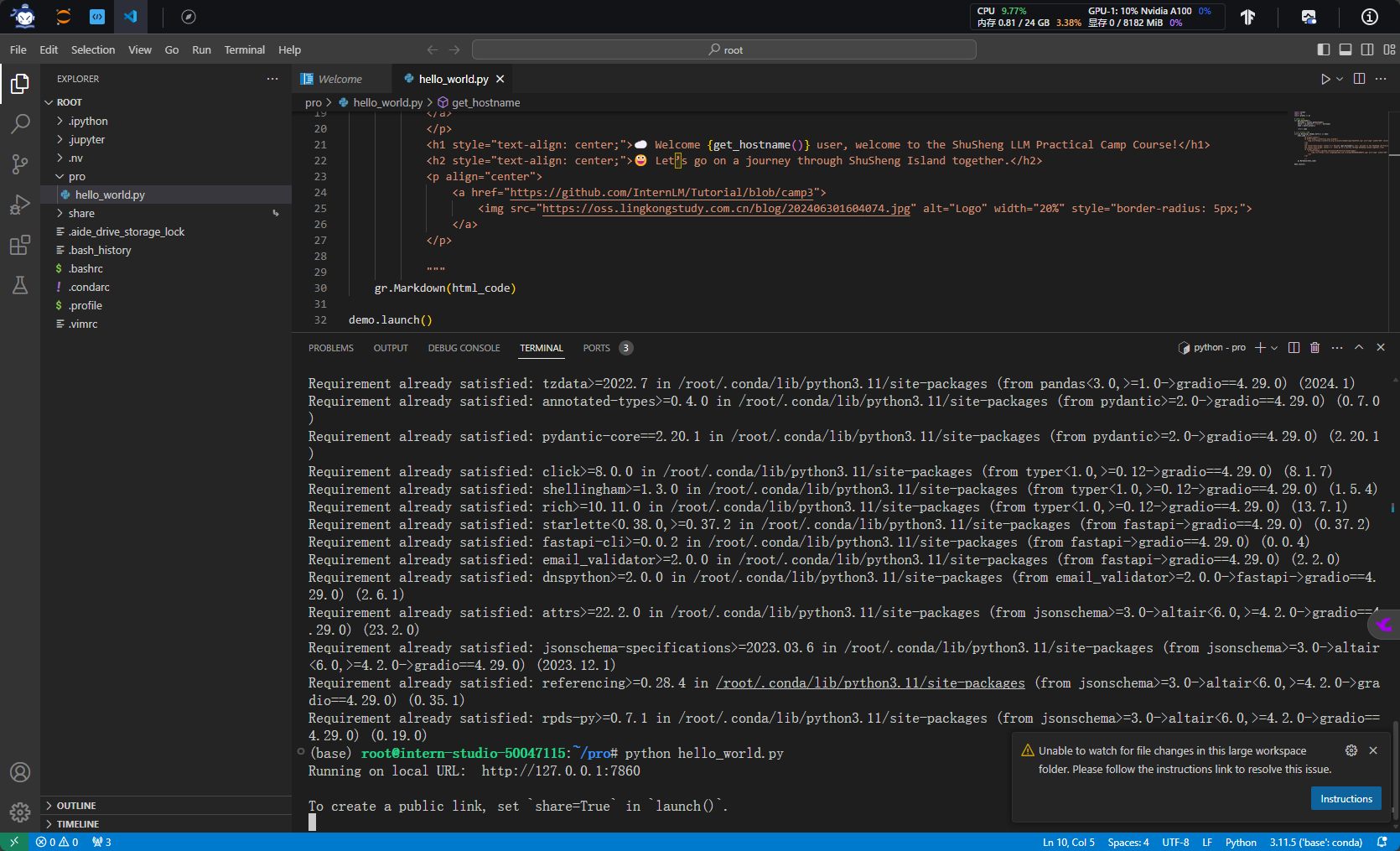The height and width of the screenshot is (851, 1400).
Task: Split the editor right
Action: [1359, 79]
